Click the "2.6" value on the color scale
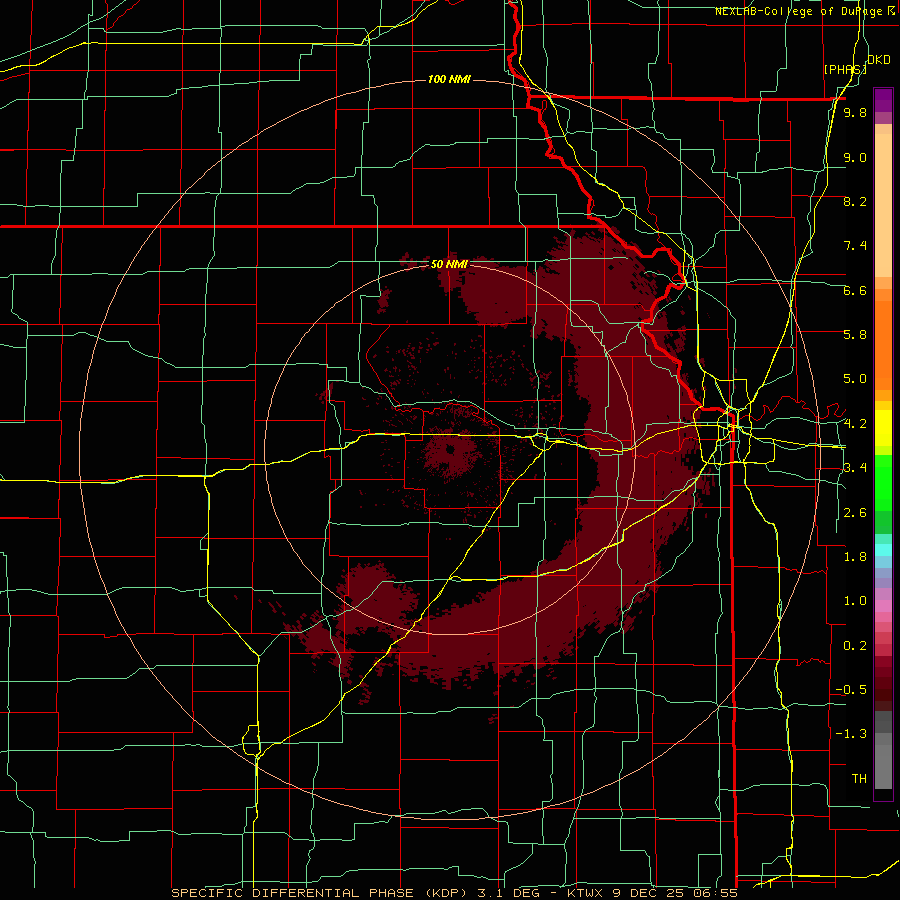 pyautogui.click(x=855, y=513)
